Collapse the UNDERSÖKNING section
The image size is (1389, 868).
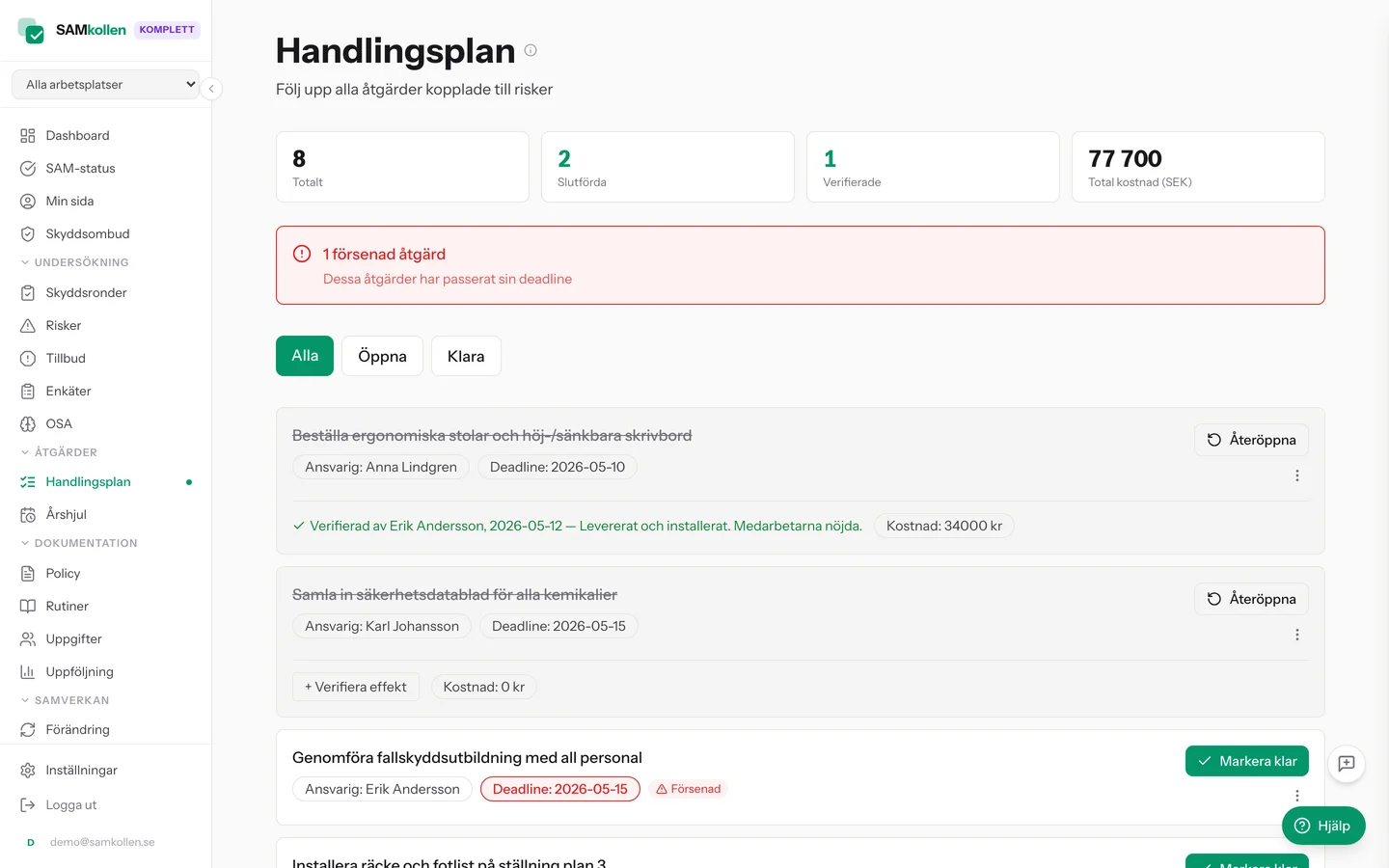pos(74,262)
